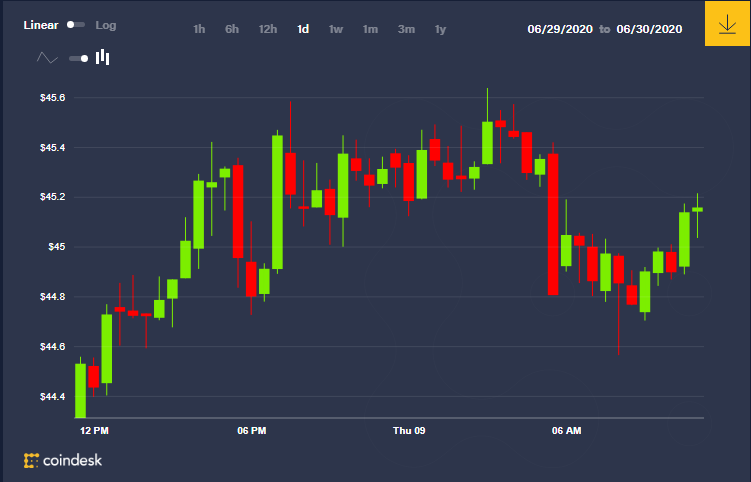Switch to the 1m timeframe
Viewport: 751px width, 482px height.
[x=370, y=29]
